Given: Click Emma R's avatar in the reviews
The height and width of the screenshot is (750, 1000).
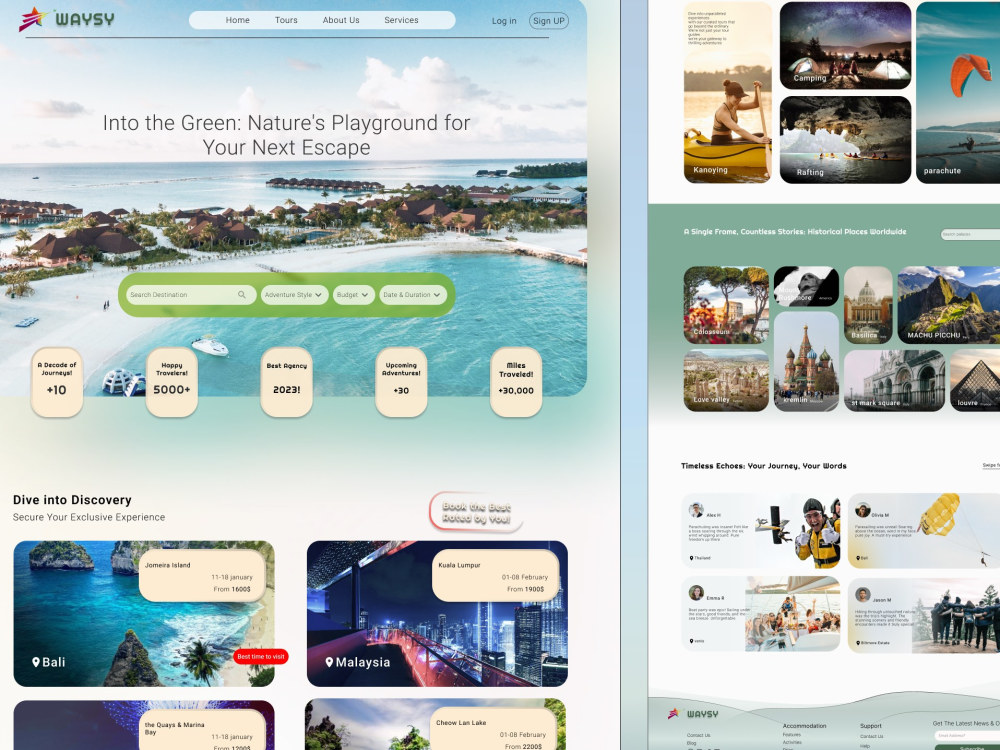Looking at the screenshot, I should point(696,592).
